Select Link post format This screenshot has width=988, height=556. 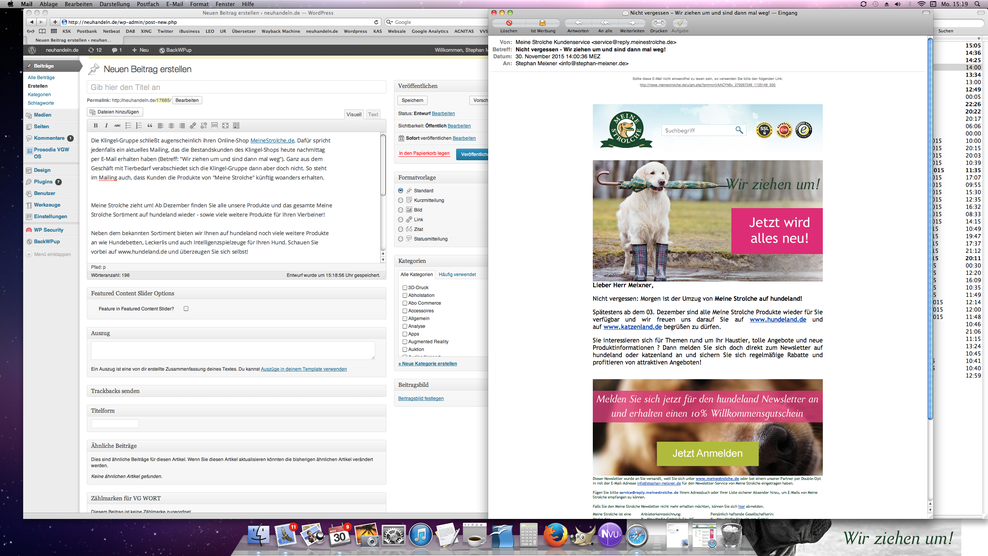401,219
